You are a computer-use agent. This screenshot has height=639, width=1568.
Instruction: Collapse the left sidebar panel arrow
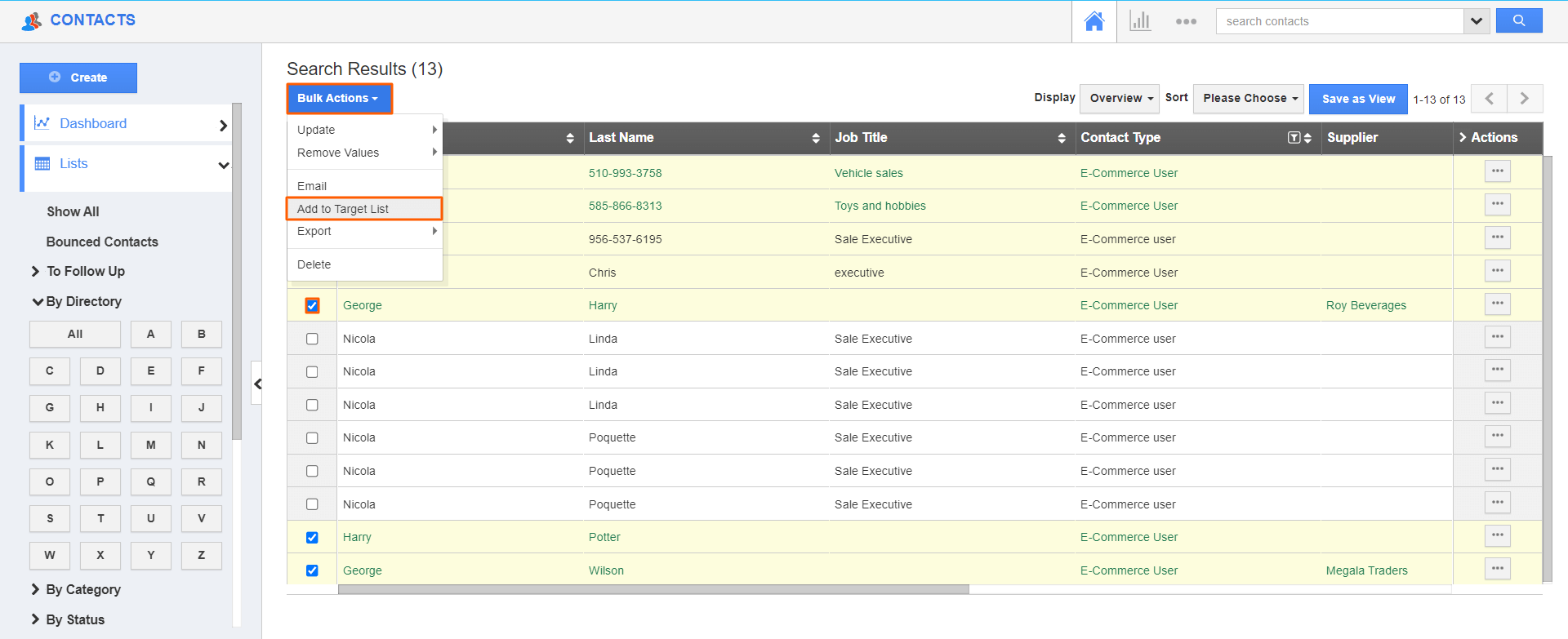pos(257,384)
